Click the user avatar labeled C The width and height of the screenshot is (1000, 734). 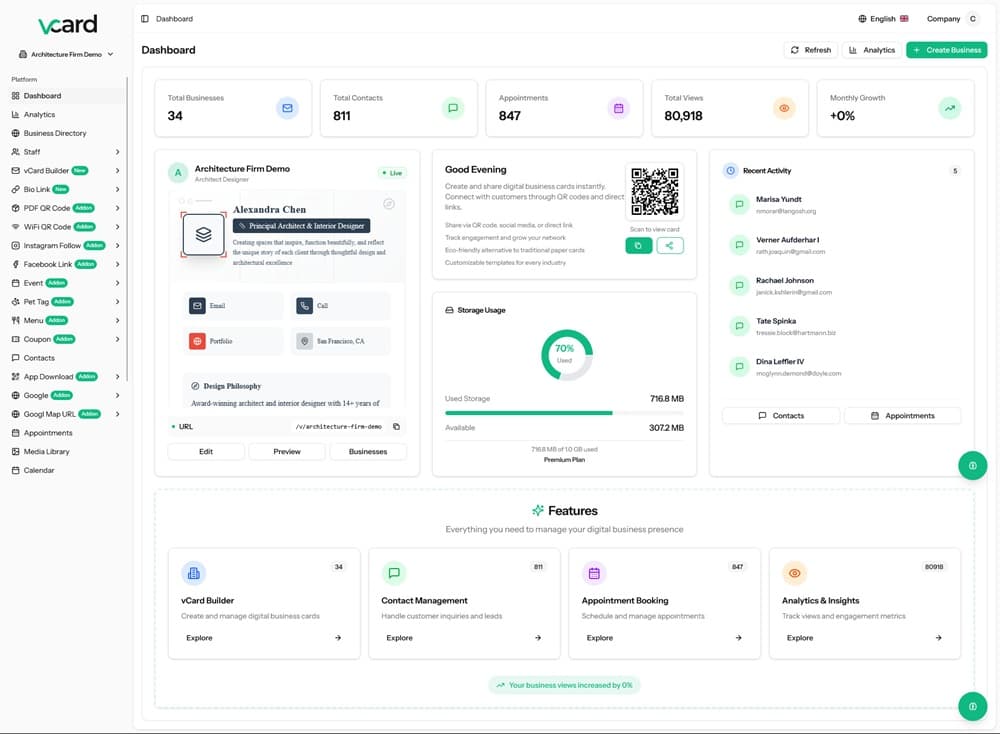pos(971,19)
